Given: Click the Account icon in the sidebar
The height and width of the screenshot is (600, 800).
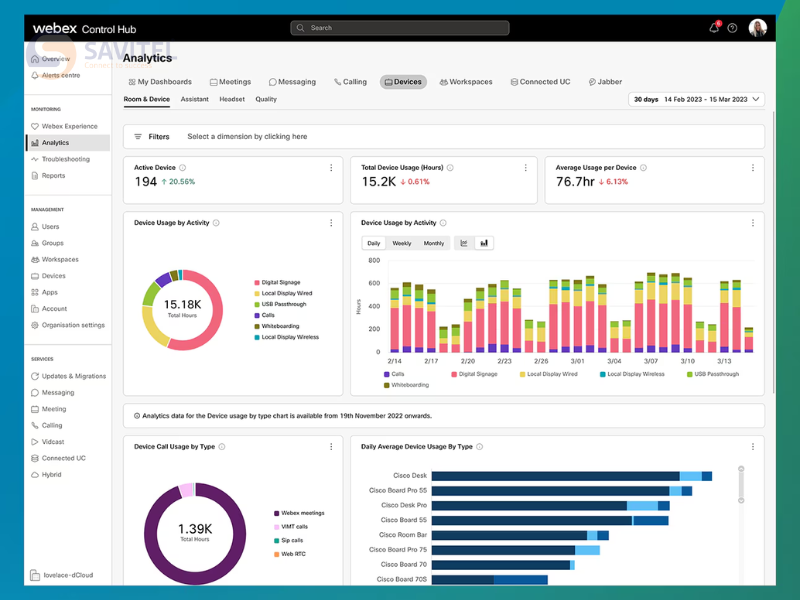Looking at the screenshot, I should [35, 309].
